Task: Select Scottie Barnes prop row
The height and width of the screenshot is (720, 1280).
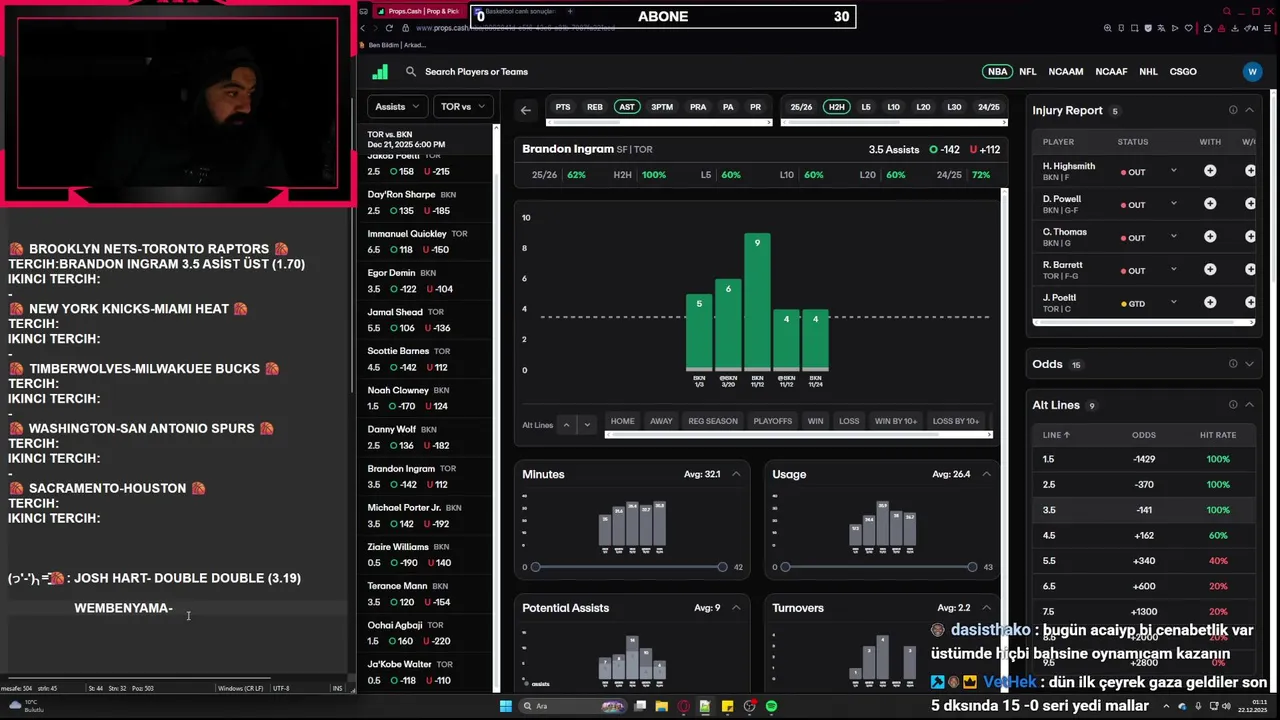Action: point(426,359)
